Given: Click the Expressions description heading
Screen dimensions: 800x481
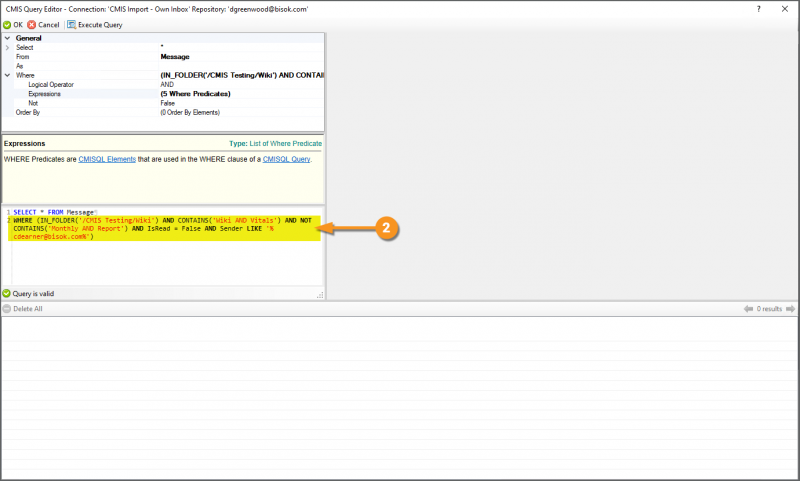Looking at the screenshot, I should coord(24,144).
